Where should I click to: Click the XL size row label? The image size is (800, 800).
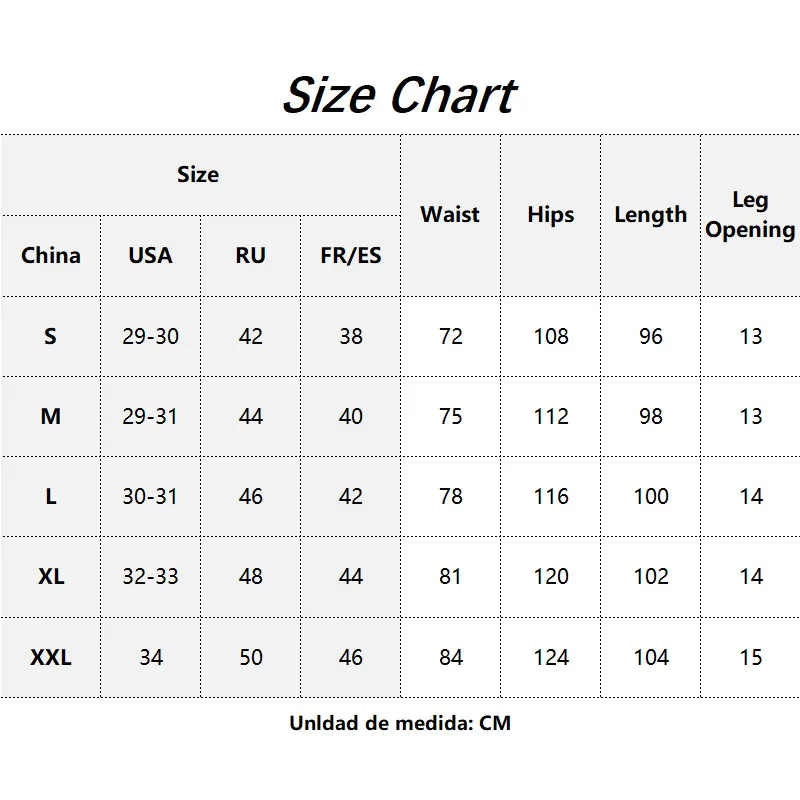(51, 577)
